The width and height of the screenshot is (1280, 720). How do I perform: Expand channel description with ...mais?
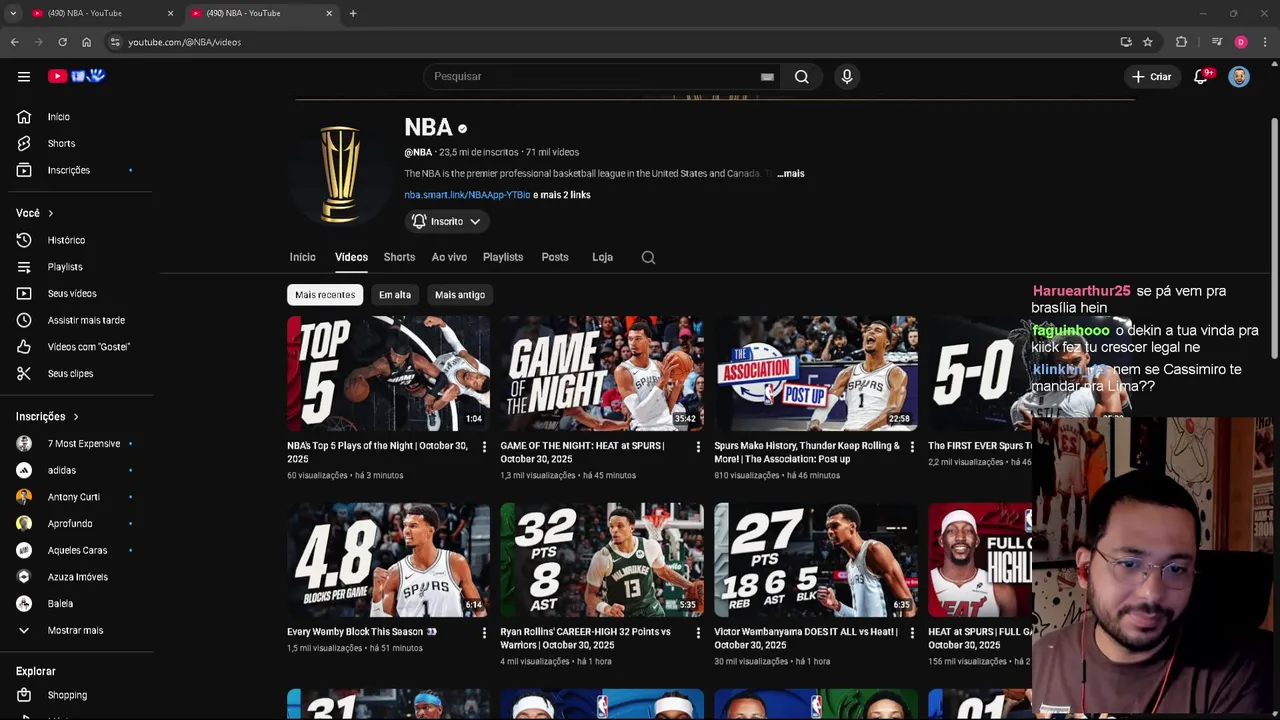click(791, 173)
